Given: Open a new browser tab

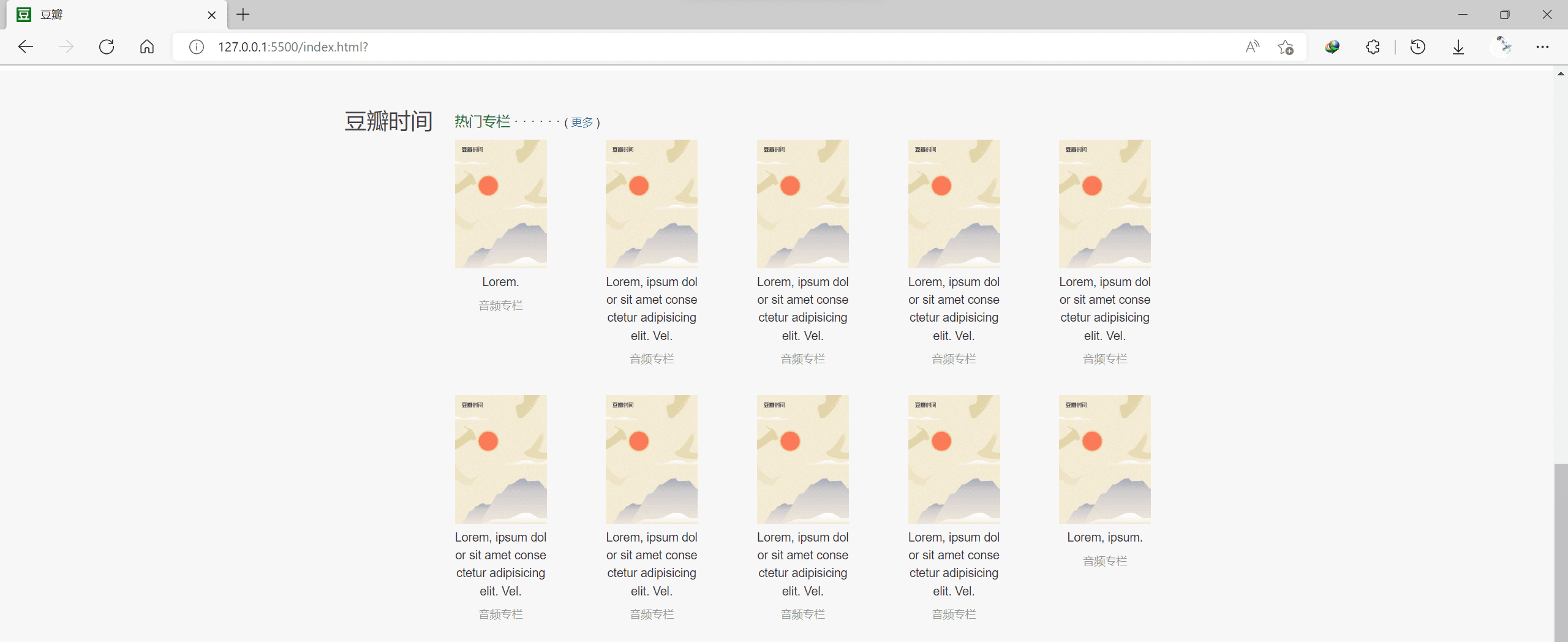Looking at the screenshot, I should pos(243,14).
